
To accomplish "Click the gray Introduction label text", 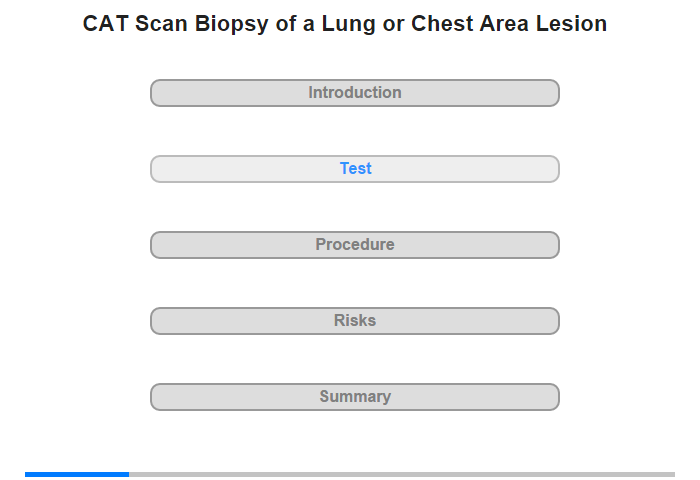I will (x=355, y=92).
